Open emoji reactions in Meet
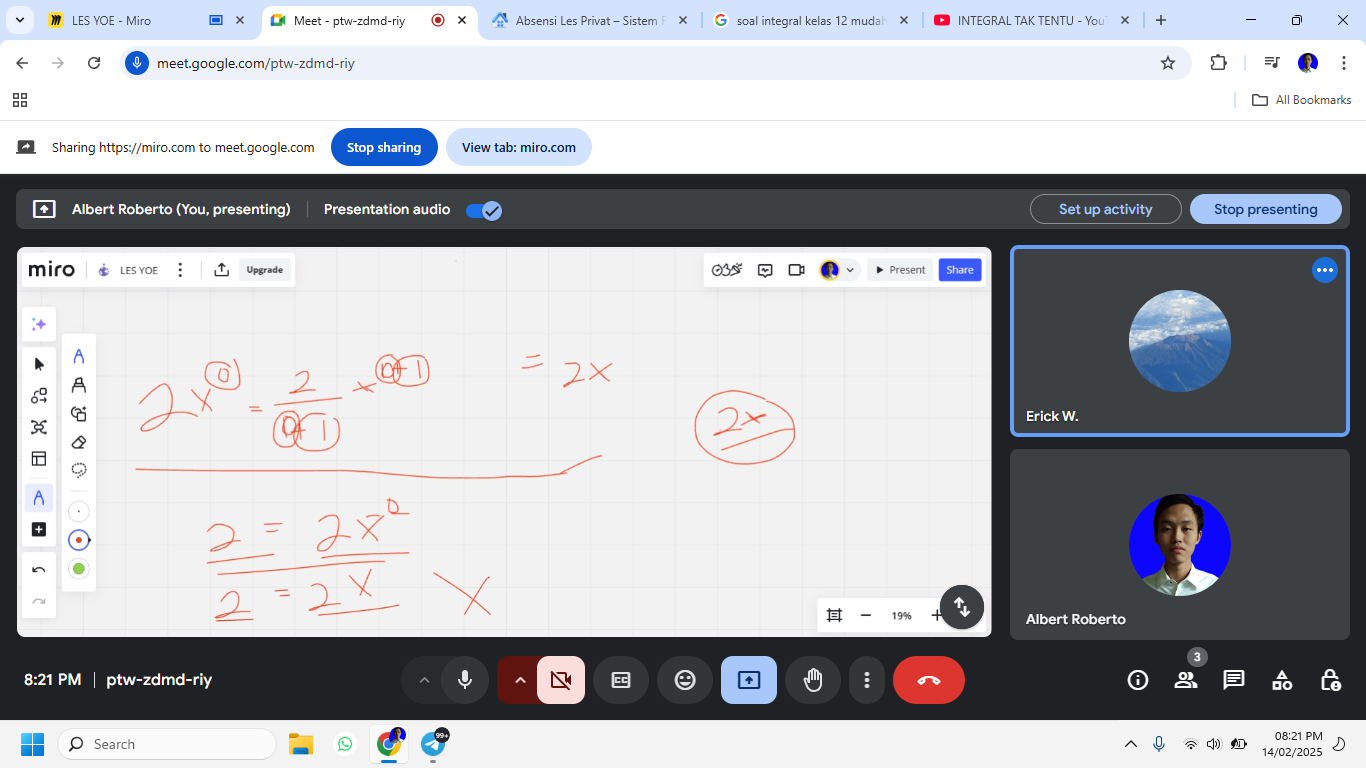Screen dimensions: 1366x768 pos(685,680)
